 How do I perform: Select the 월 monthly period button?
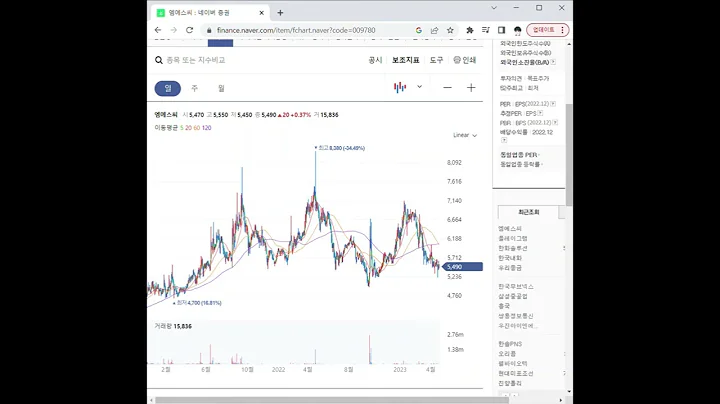tap(221, 88)
